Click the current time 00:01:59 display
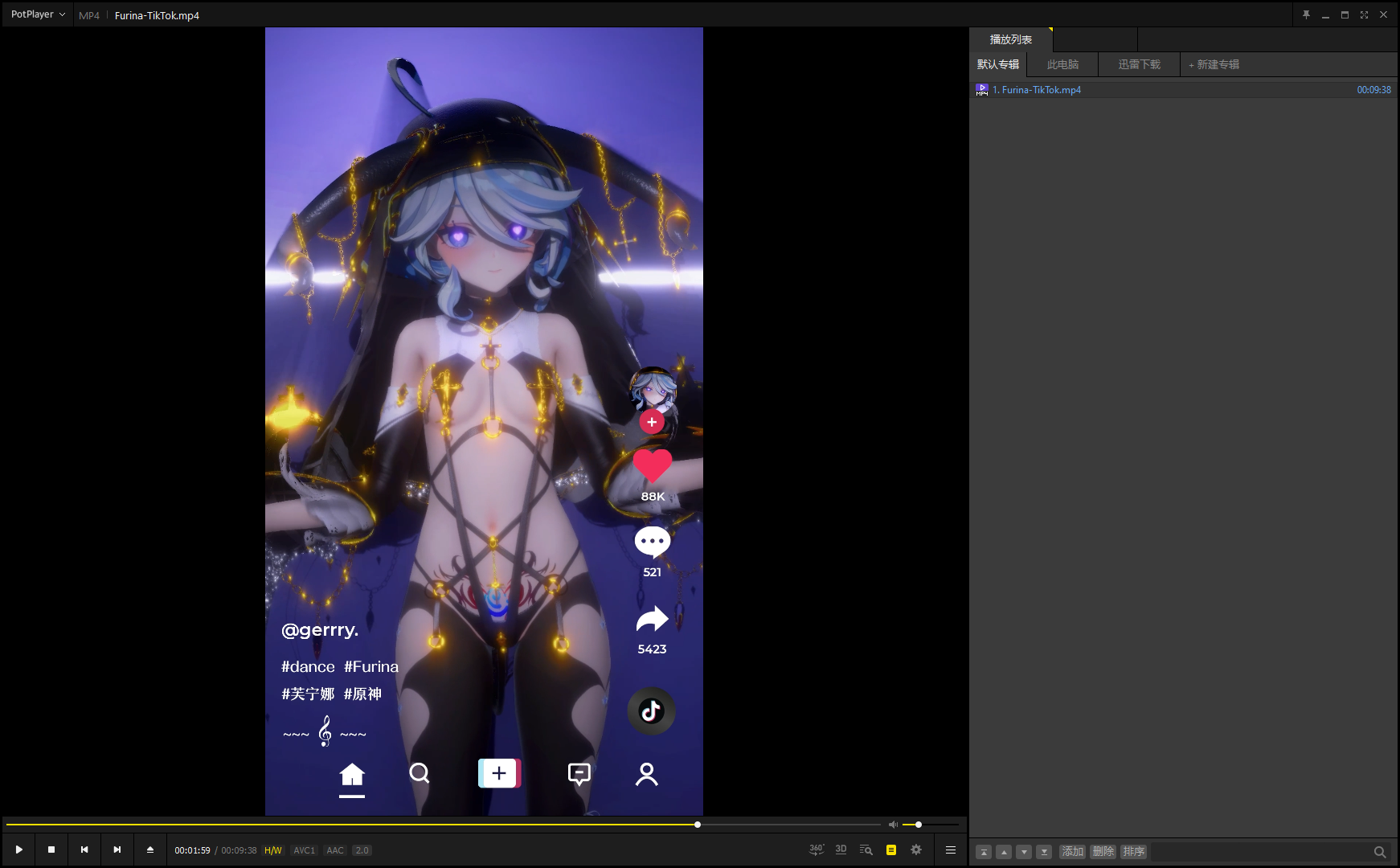Image resolution: width=1400 pixels, height=868 pixels. (192, 850)
